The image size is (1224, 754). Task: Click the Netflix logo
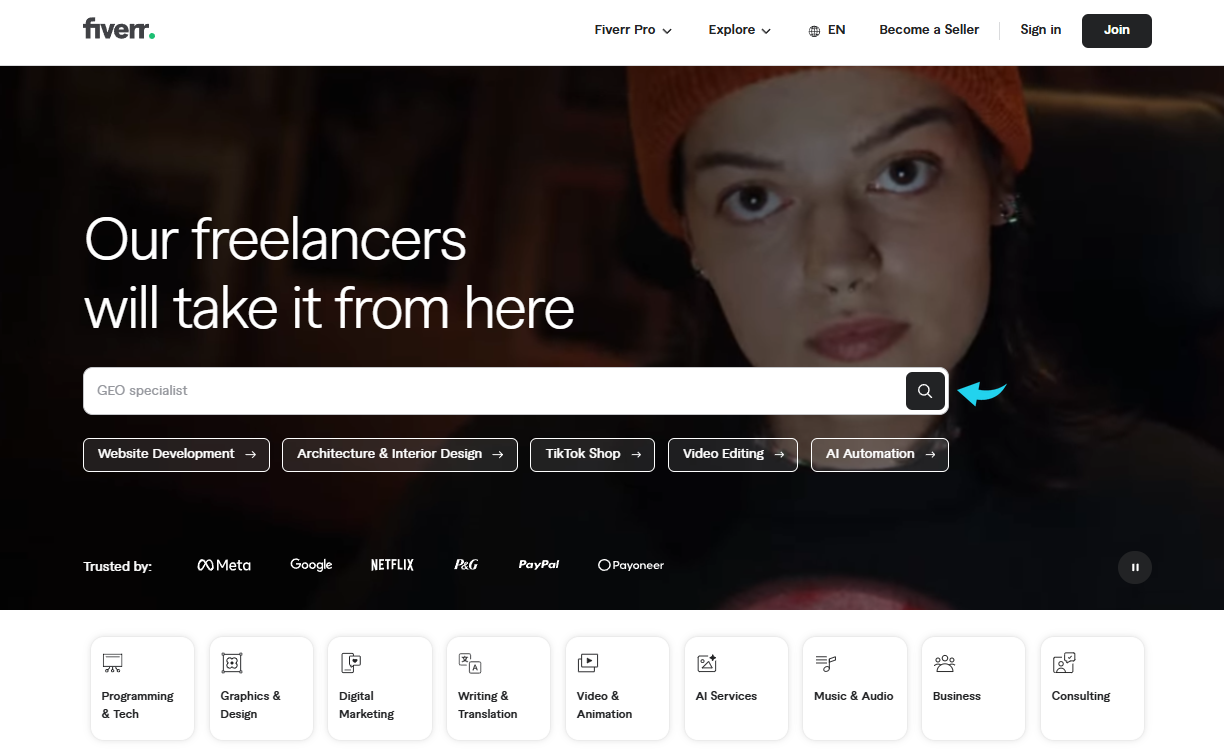(392, 565)
